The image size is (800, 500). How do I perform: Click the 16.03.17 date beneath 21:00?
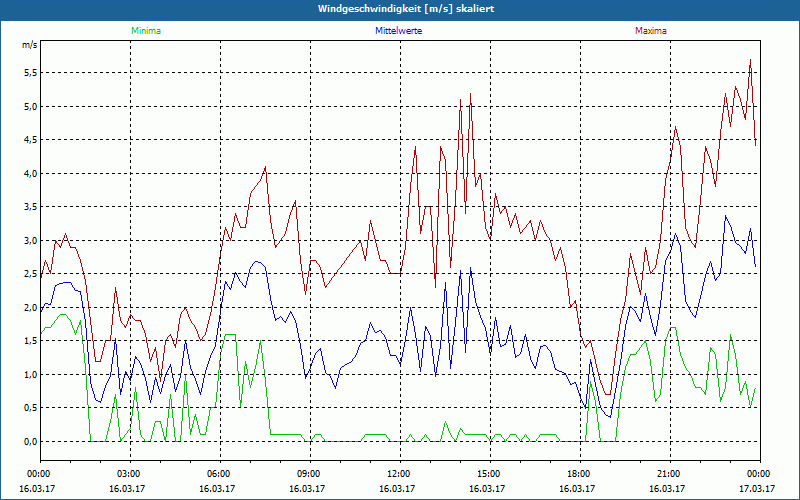pyautogui.click(x=668, y=488)
